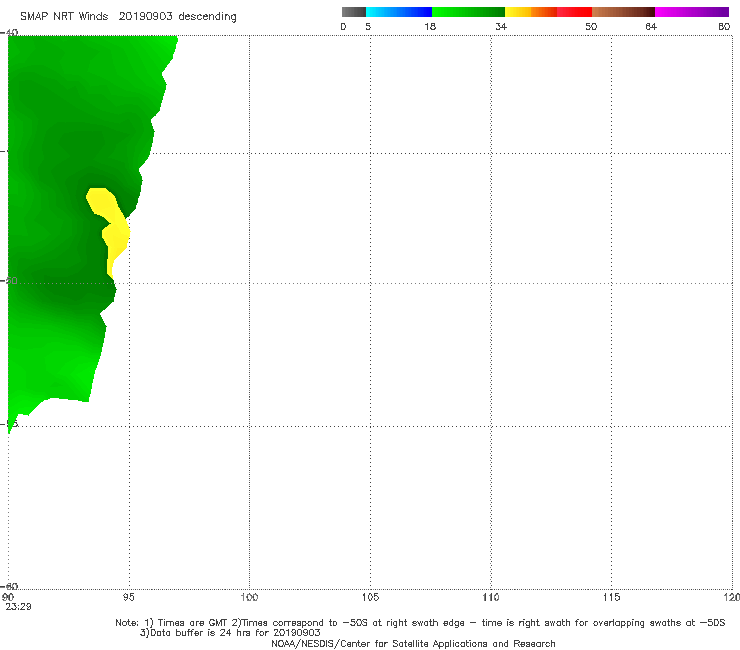740x650 pixels.
Task: Click the longitude axis label '110'
Action: click(491, 597)
